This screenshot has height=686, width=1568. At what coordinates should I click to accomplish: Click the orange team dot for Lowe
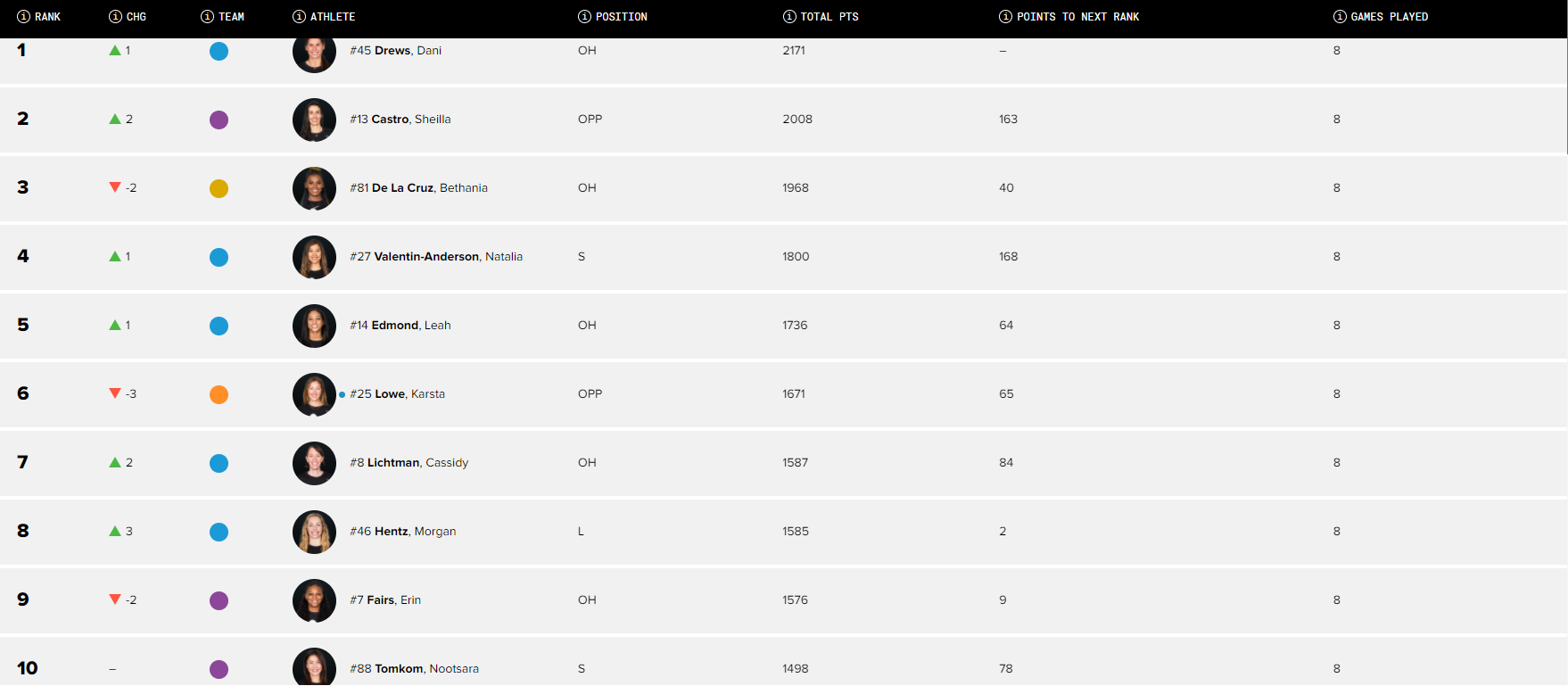click(219, 394)
